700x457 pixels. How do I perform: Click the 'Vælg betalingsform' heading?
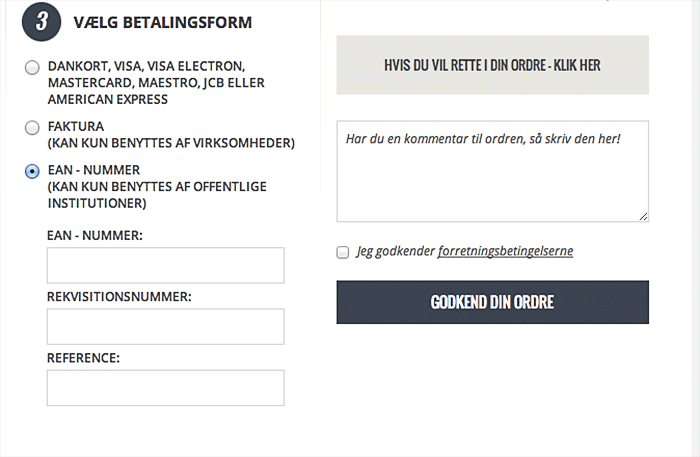click(162, 22)
